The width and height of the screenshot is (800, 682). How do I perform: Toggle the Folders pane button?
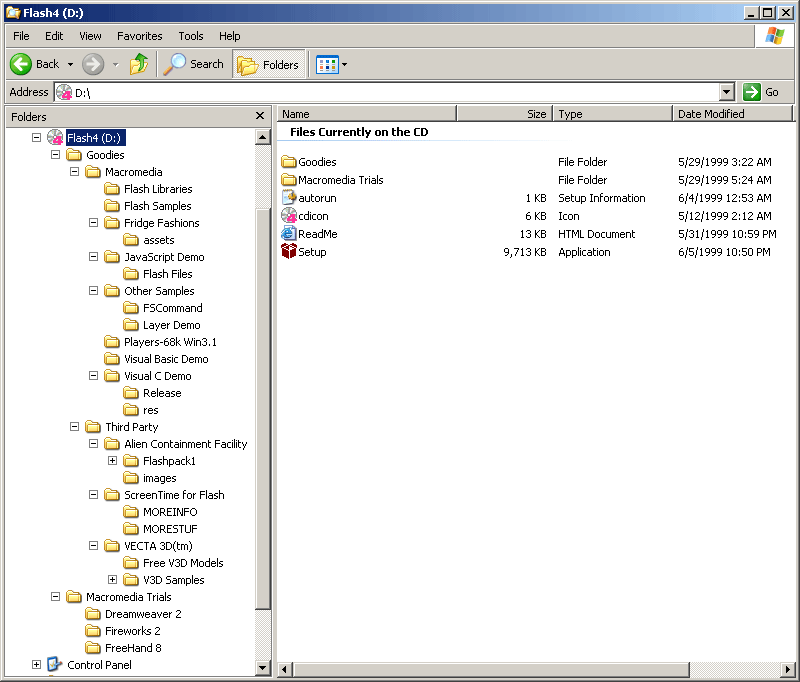268,64
